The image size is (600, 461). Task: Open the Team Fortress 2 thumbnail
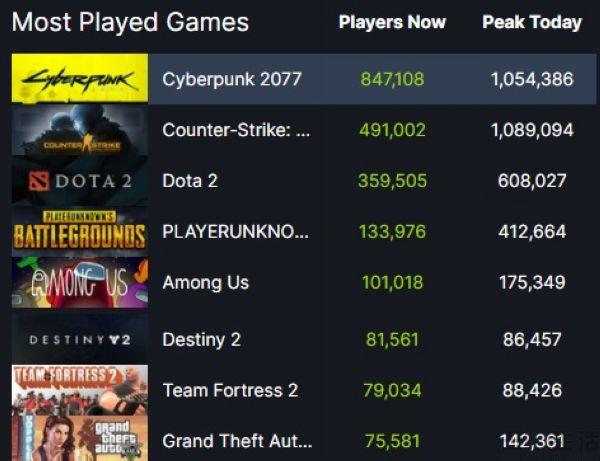point(80,390)
